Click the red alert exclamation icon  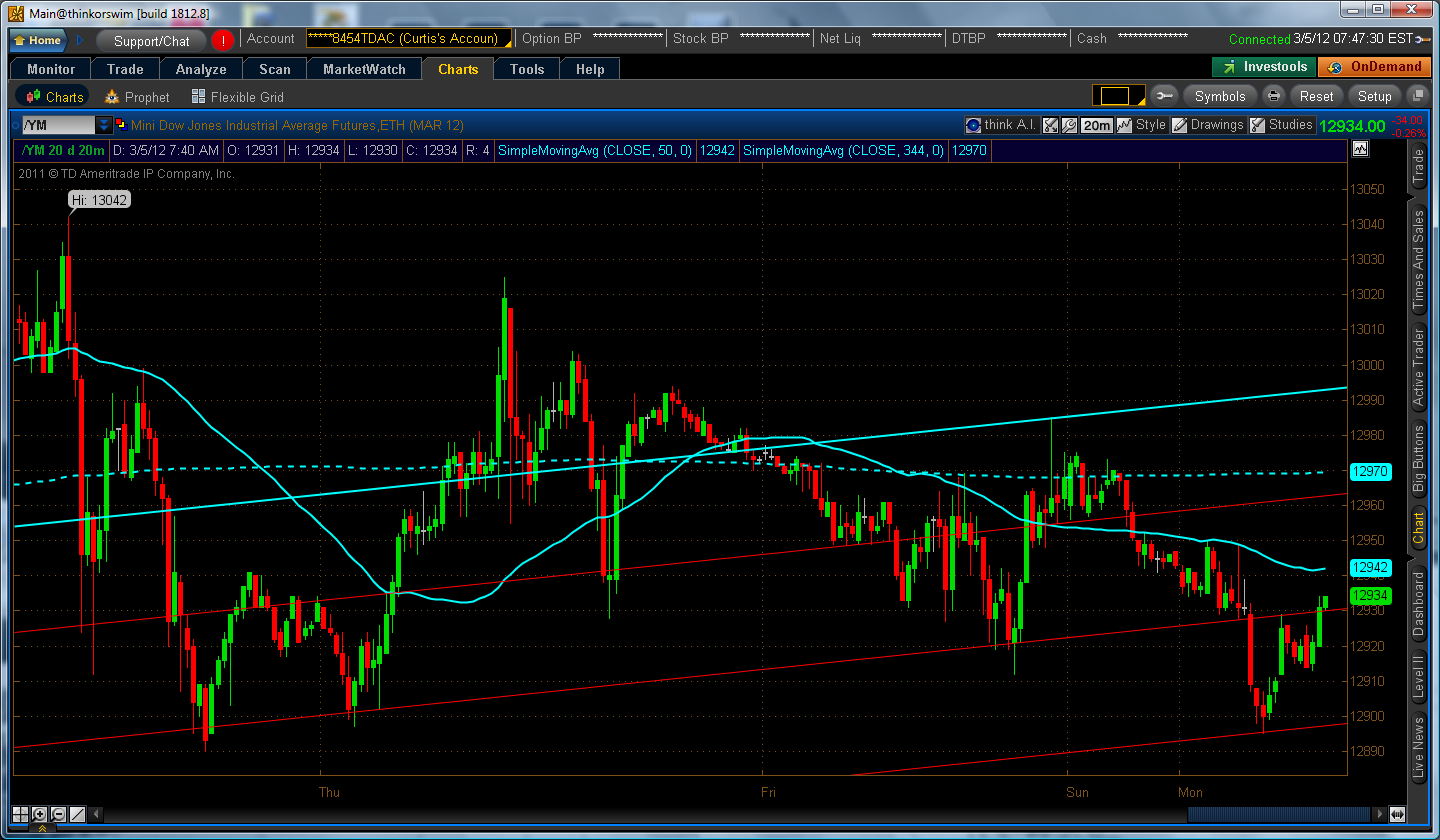222,40
